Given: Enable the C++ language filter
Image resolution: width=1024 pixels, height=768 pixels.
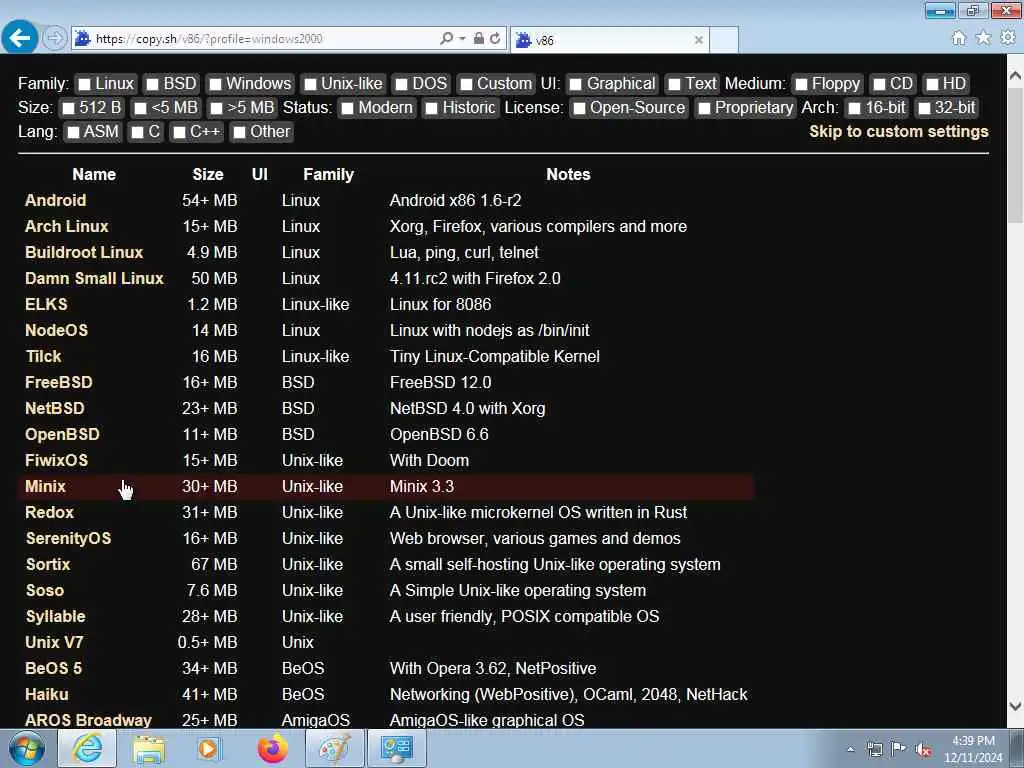Looking at the screenshot, I should [x=179, y=133].
